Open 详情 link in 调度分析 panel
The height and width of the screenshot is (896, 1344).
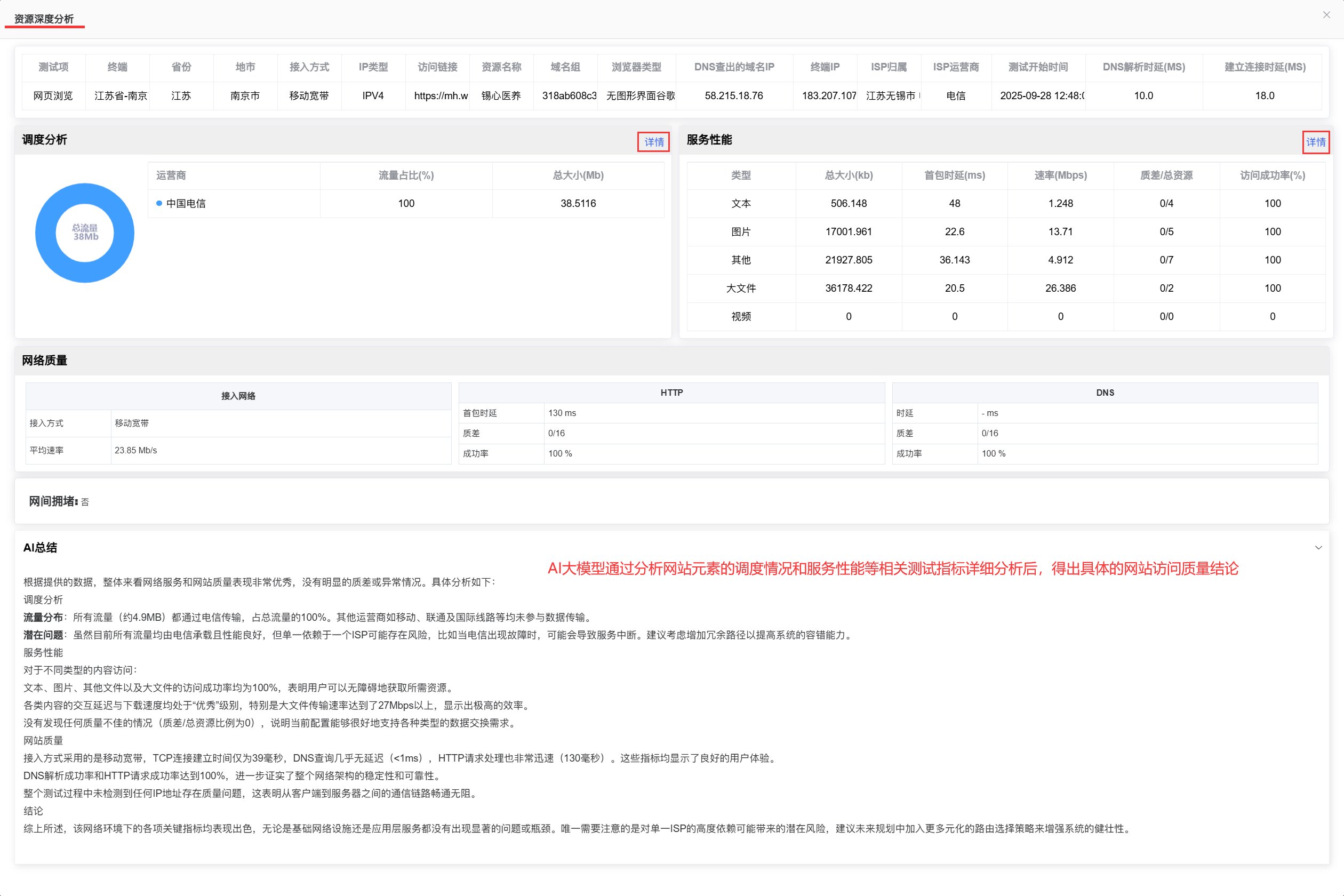pos(654,142)
